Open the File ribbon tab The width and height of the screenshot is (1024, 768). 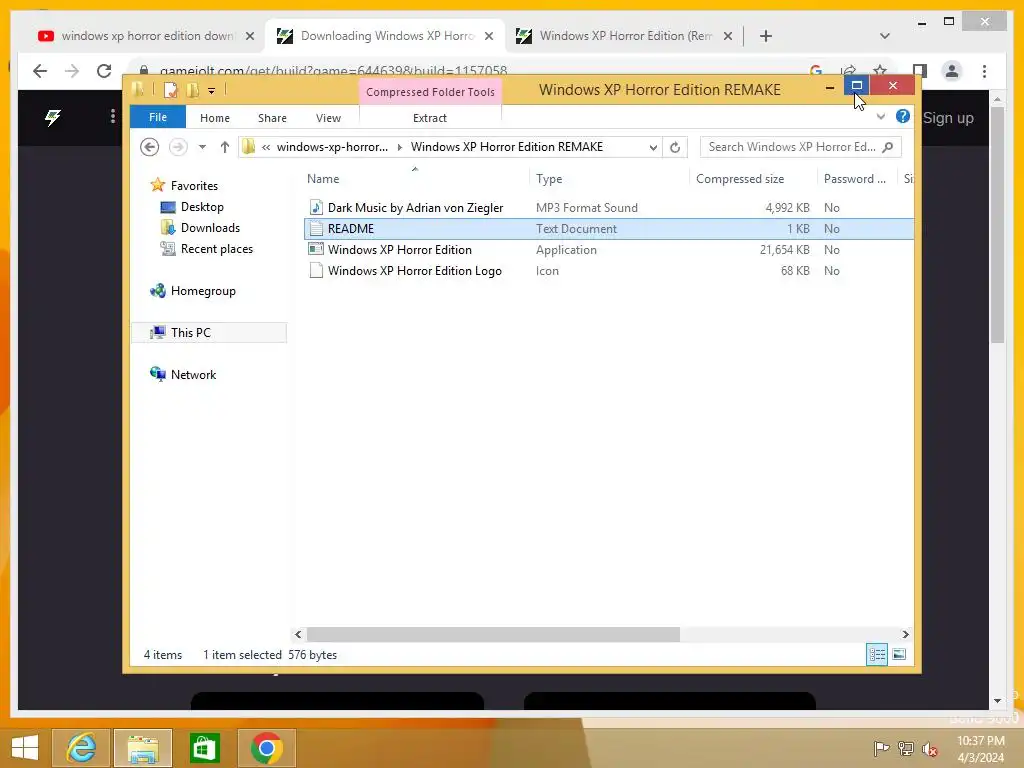pyautogui.click(x=157, y=118)
